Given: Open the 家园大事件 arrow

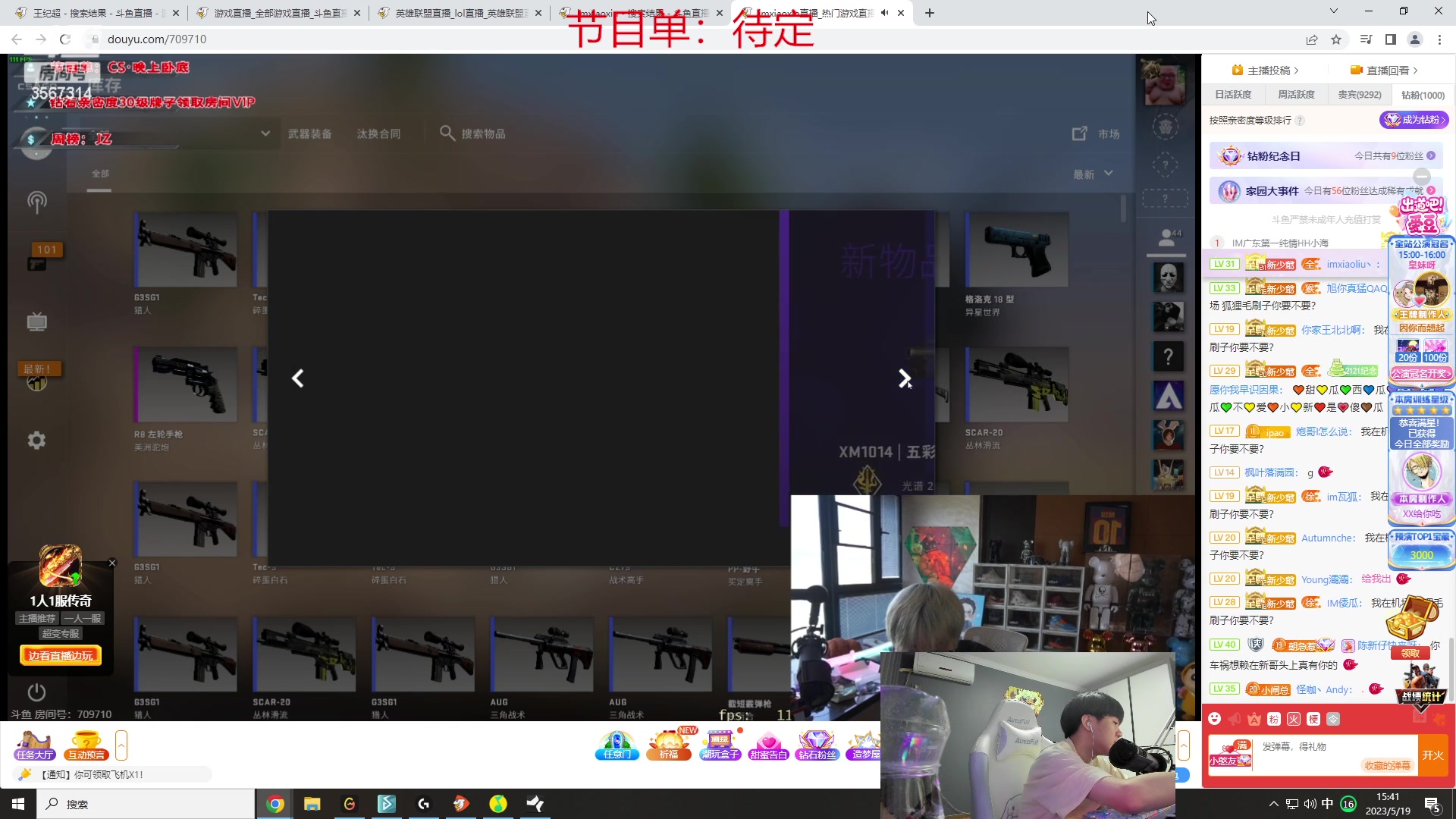Looking at the screenshot, I should pyautogui.click(x=1431, y=190).
